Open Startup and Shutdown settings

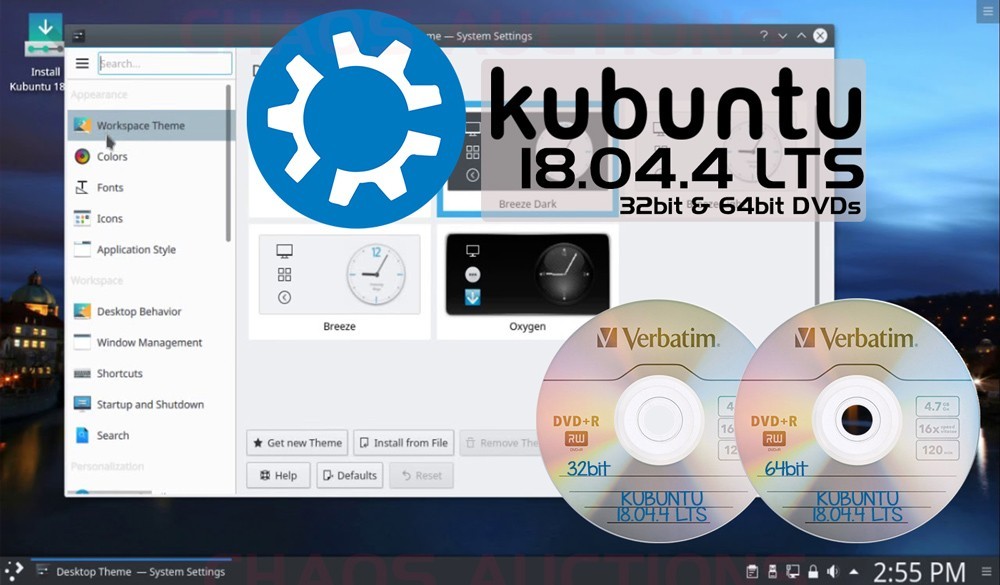click(150, 404)
